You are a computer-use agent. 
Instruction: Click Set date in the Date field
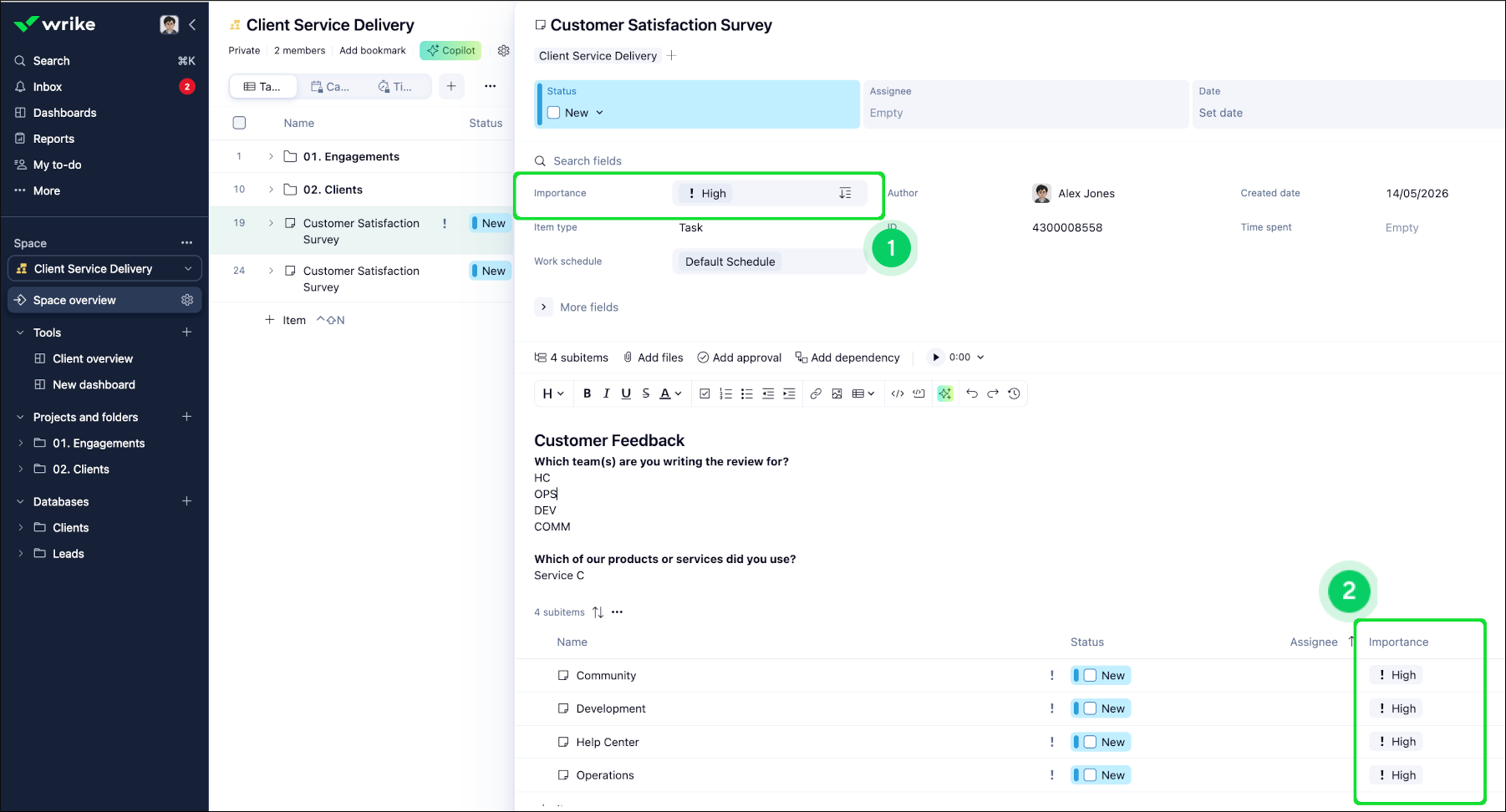pos(1220,113)
